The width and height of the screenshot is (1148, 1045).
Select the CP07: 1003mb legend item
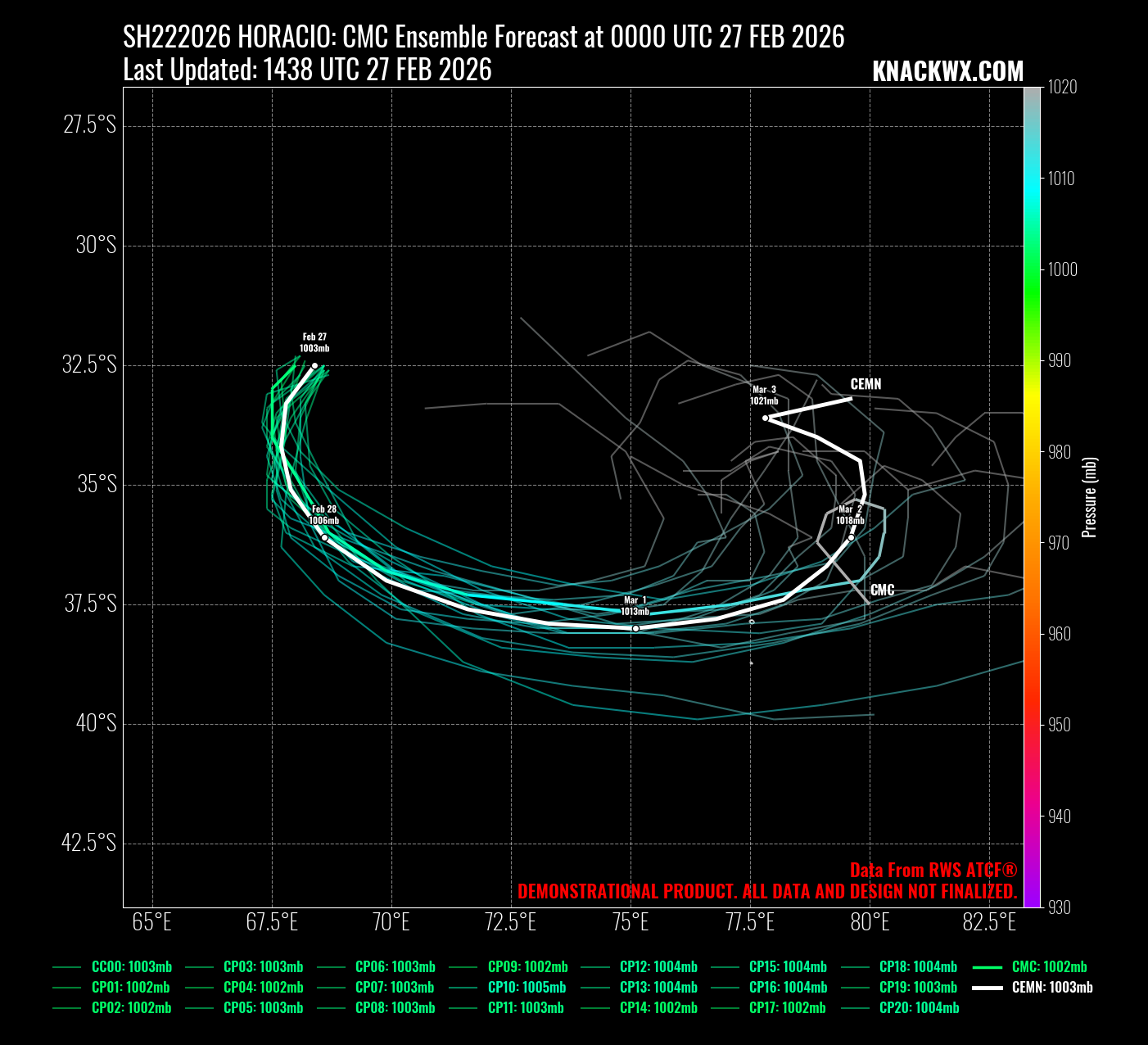click(395, 988)
